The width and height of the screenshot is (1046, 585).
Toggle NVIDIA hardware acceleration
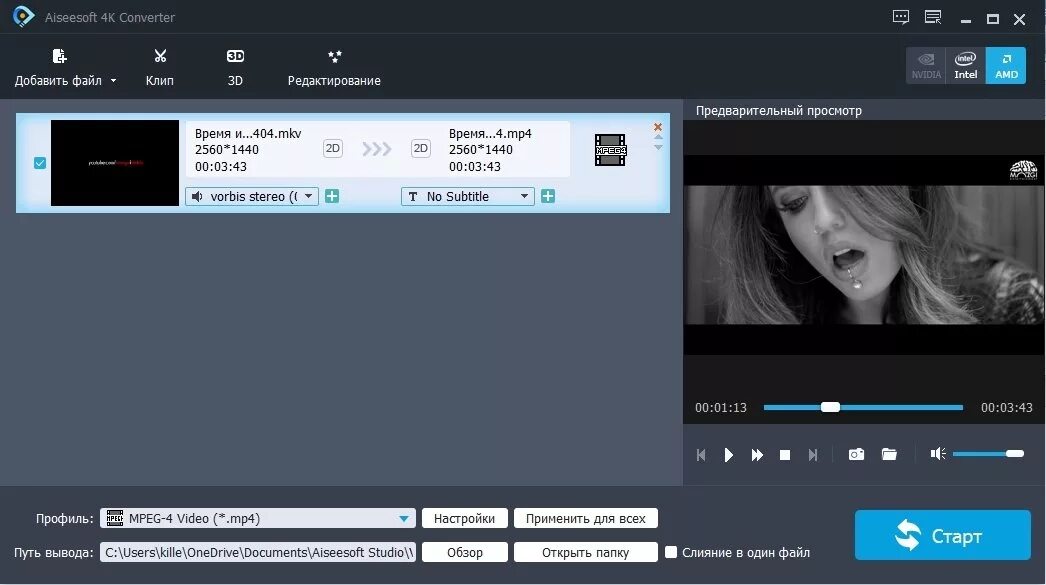pos(926,65)
